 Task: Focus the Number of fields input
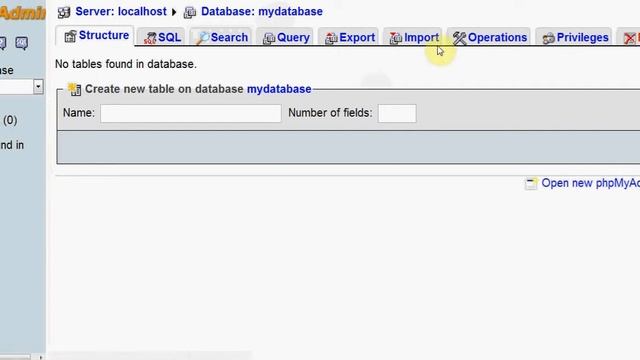click(397, 113)
